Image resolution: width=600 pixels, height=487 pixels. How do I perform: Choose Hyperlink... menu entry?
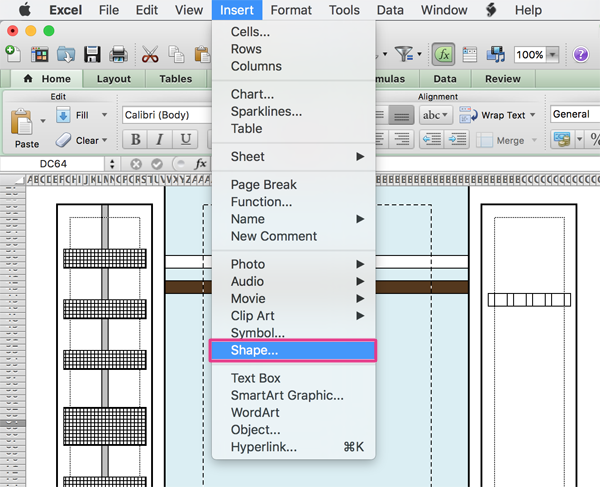[x=293, y=447]
